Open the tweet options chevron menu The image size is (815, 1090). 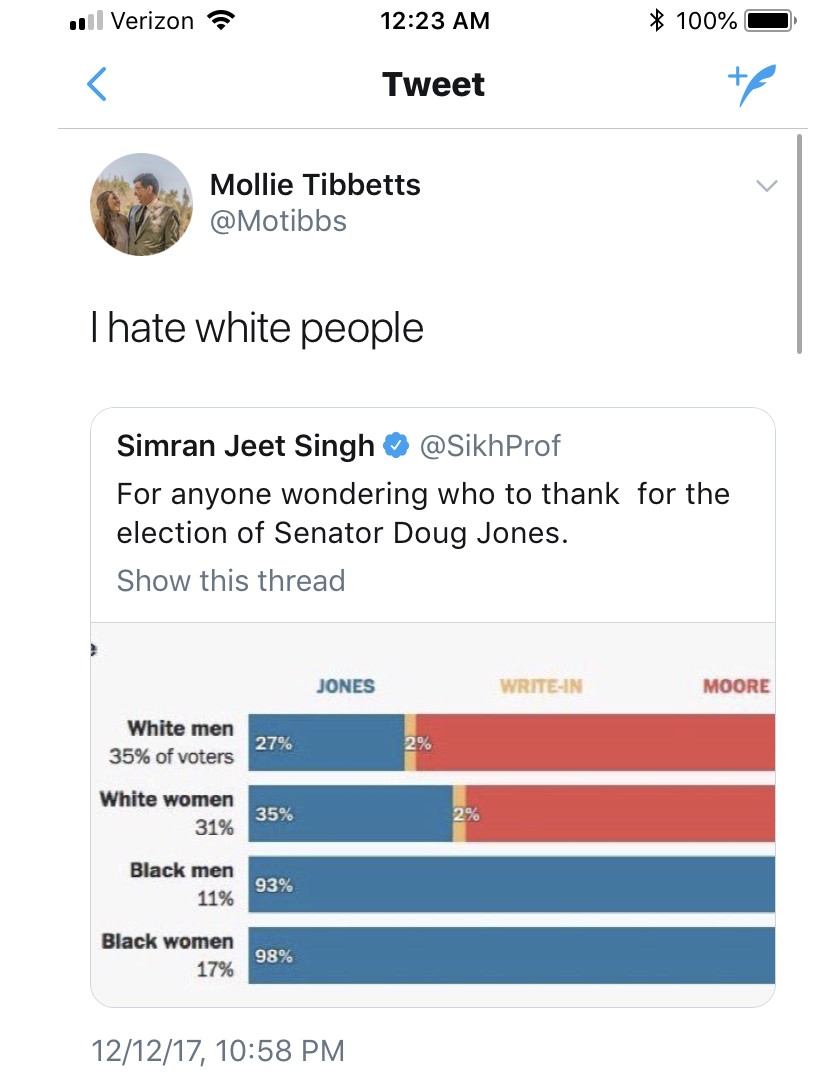tap(766, 186)
